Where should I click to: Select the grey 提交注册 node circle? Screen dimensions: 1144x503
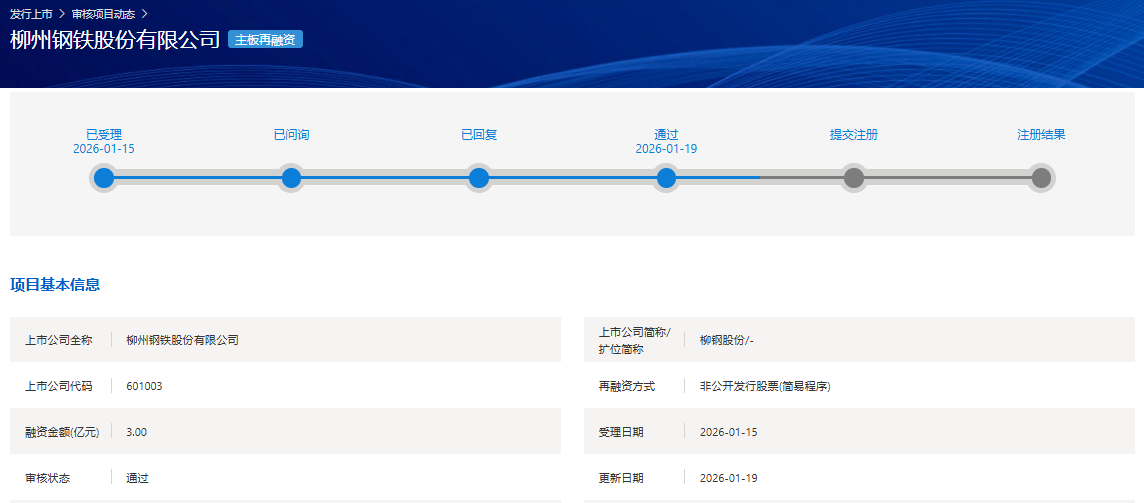coord(854,178)
